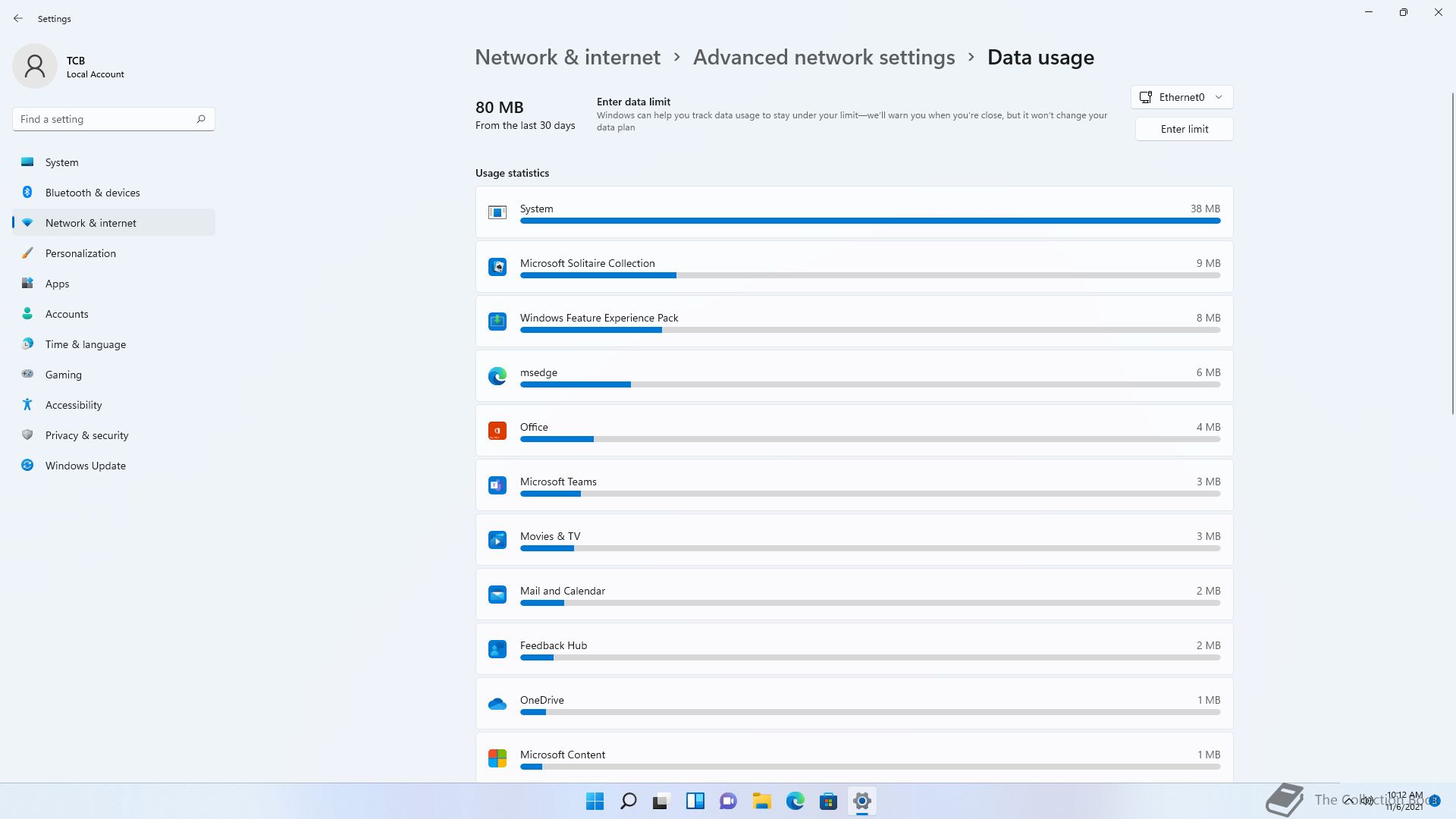The height and width of the screenshot is (819, 1456).
Task: Open the TCB local account profile picture
Action: click(35, 66)
